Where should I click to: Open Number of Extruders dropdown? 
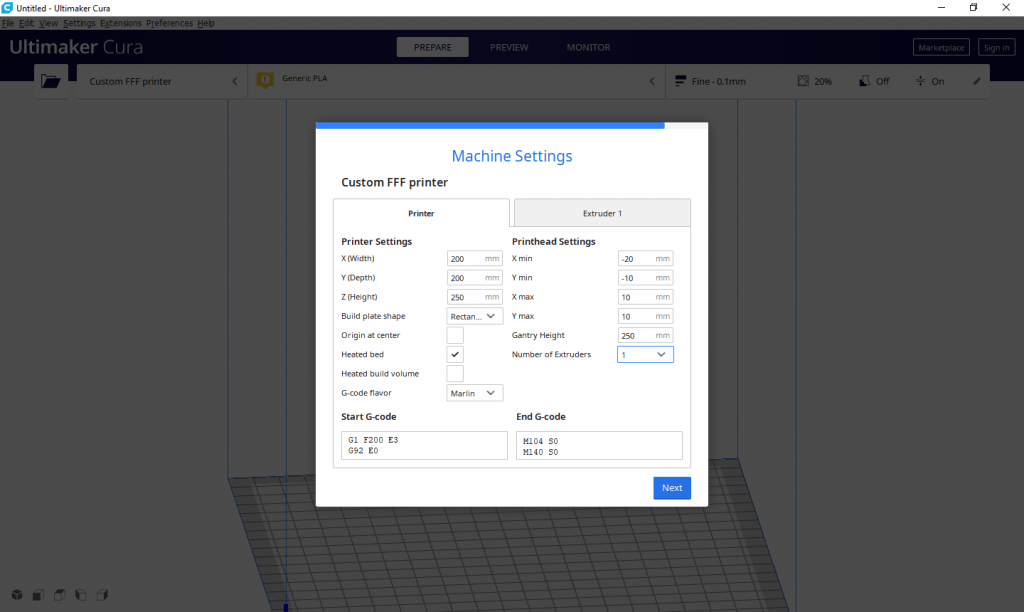pyautogui.click(x=645, y=355)
